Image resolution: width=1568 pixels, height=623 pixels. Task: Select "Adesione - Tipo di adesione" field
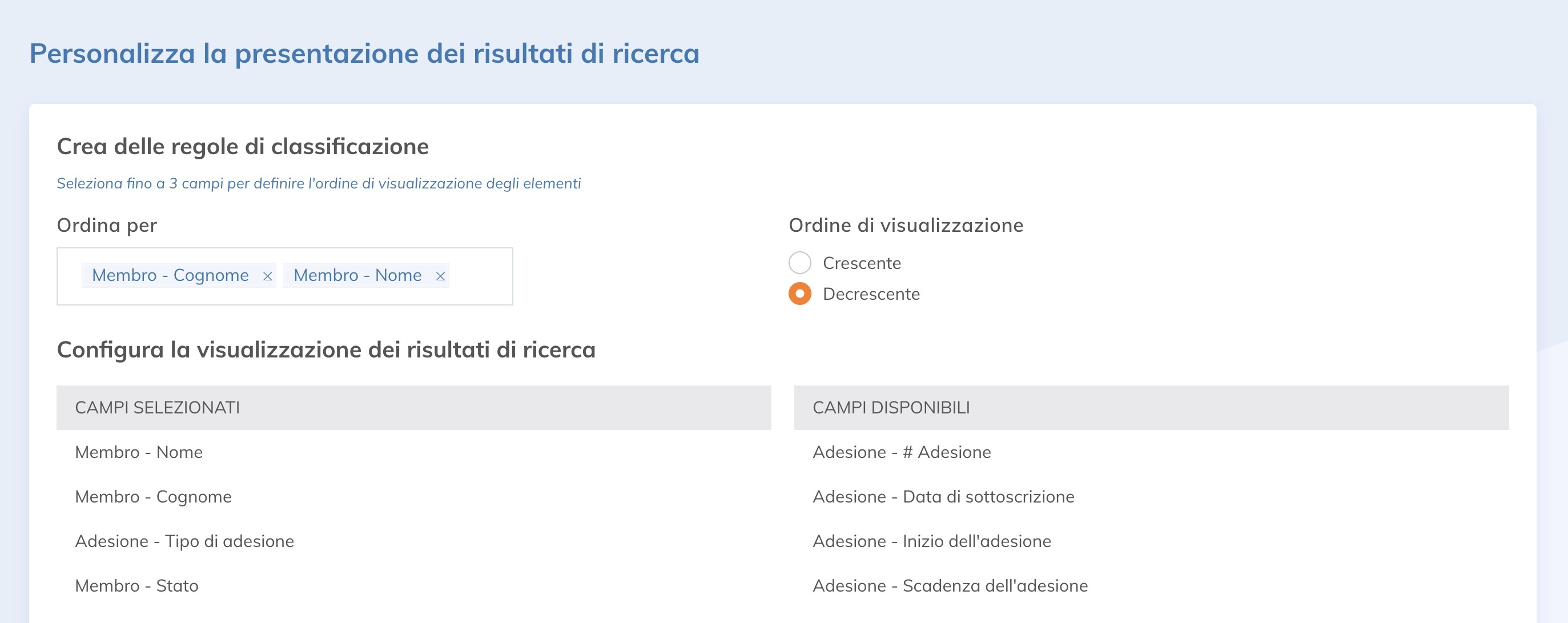pos(185,541)
